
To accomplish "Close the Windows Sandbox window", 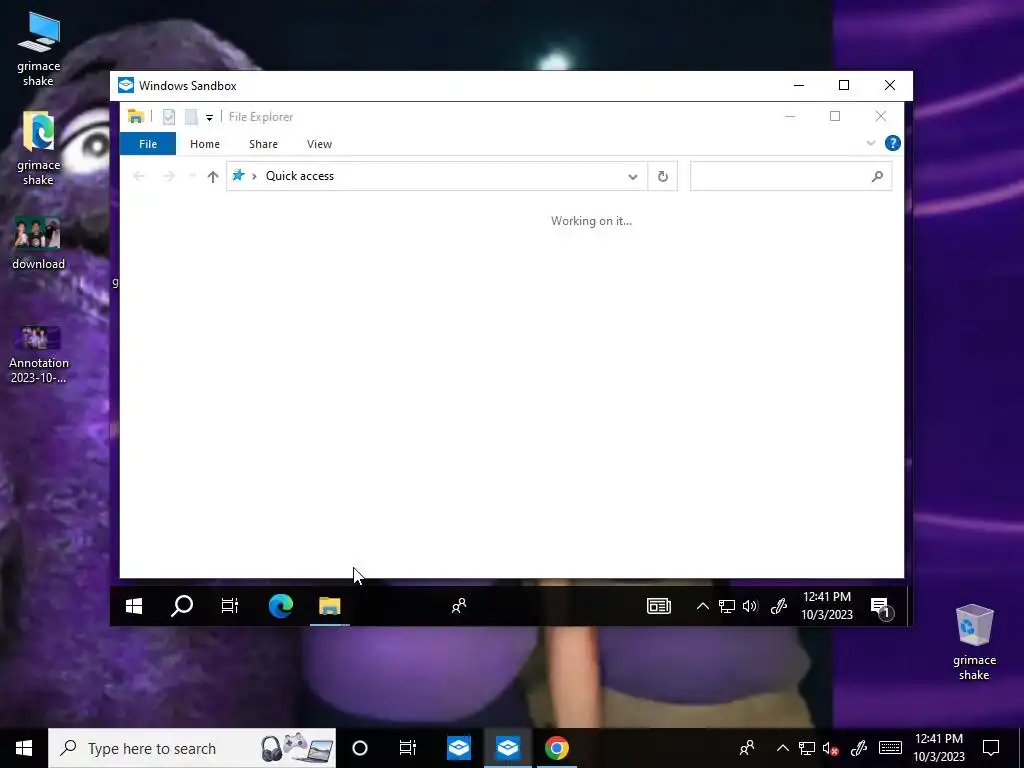I will point(889,86).
